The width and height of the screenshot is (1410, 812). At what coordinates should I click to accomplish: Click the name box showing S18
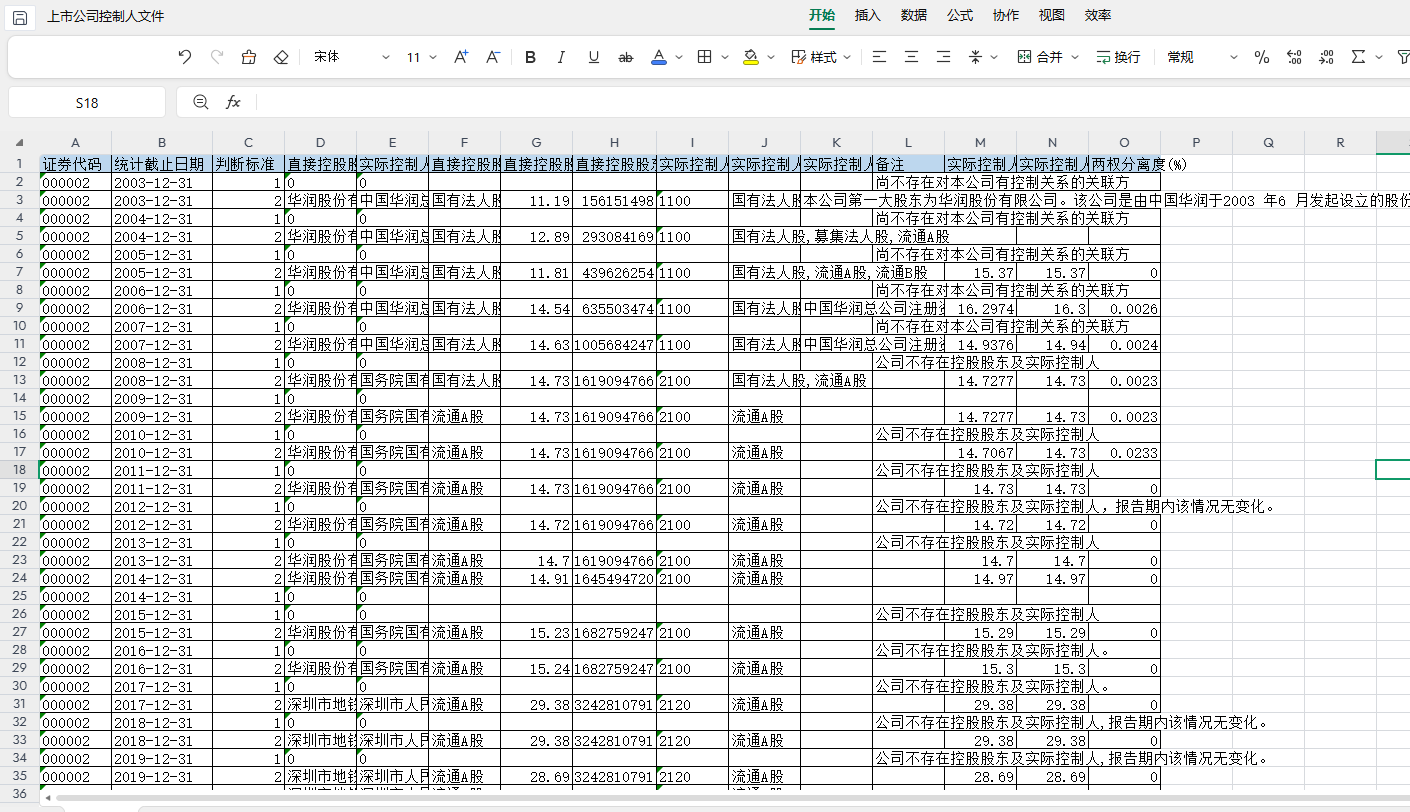87,102
